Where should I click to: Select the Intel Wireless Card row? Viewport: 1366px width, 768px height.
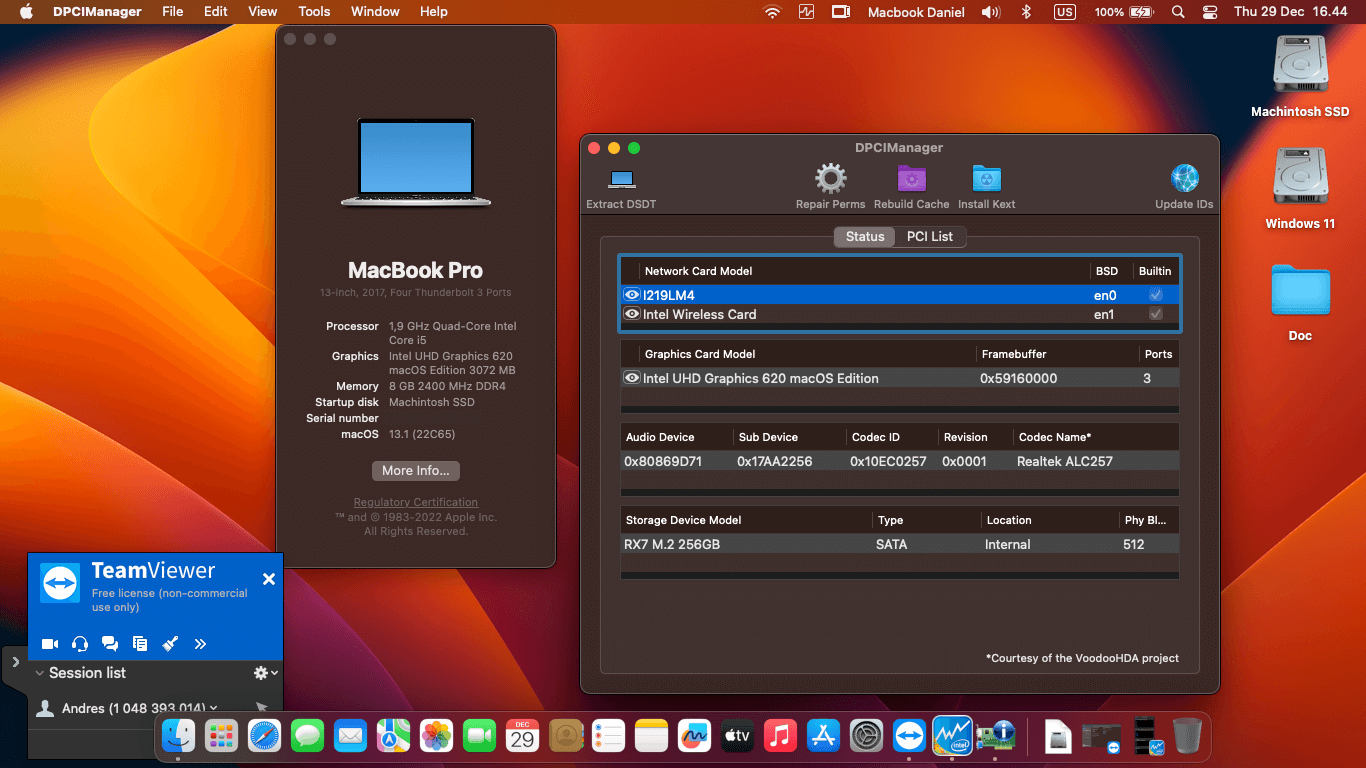[900, 314]
